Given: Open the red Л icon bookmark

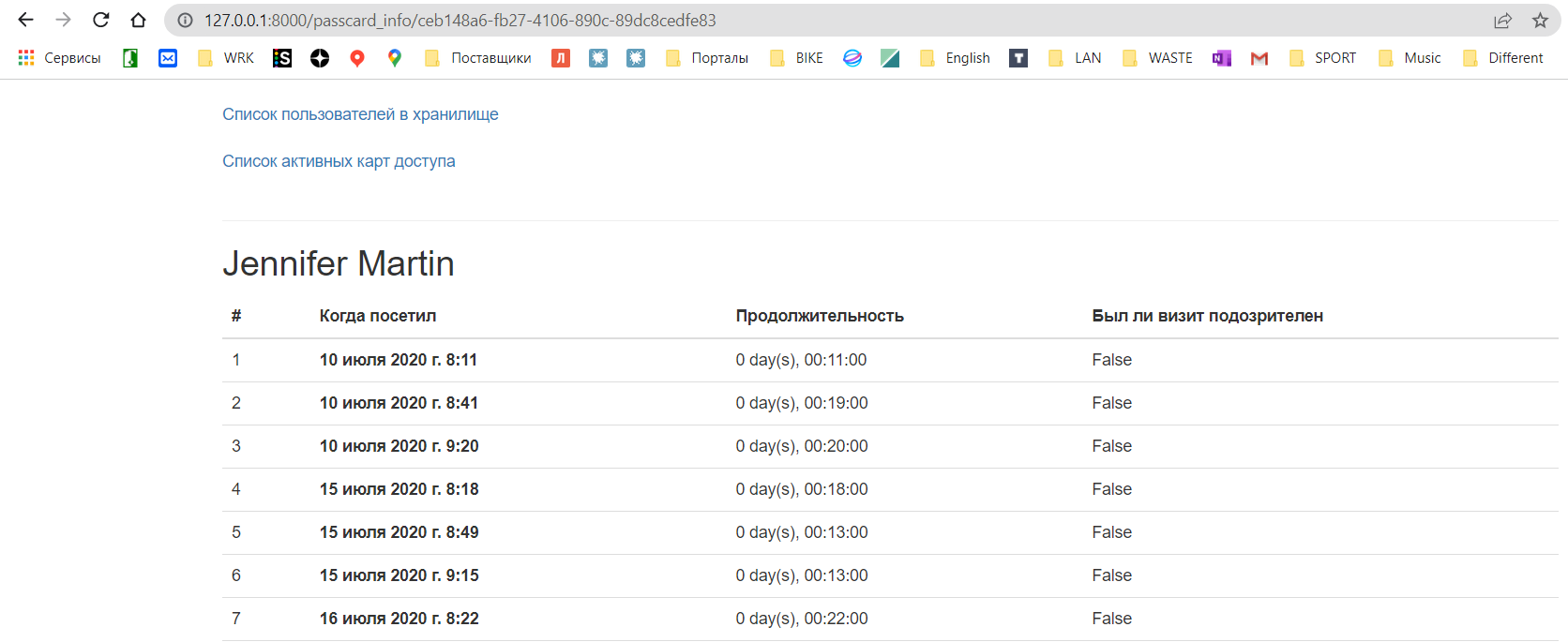Looking at the screenshot, I should pyautogui.click(x=561, y=58).
